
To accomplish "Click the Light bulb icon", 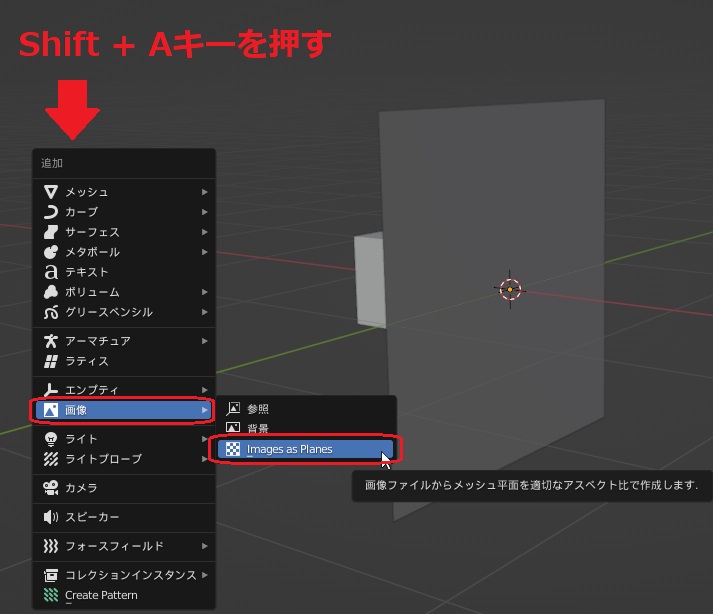I will pos(51,439).
